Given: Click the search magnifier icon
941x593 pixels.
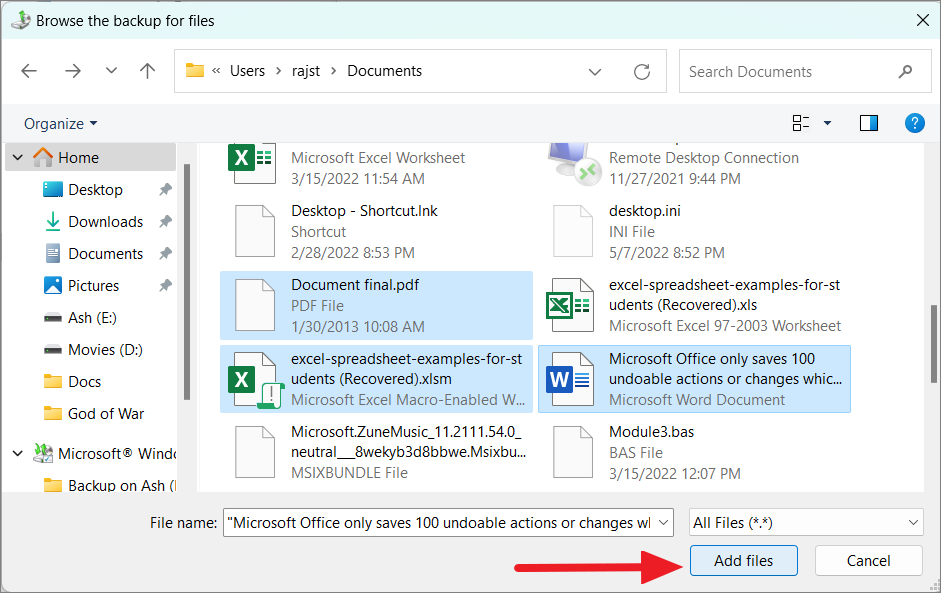Looking at the screenshot, I should coord(906,71).
